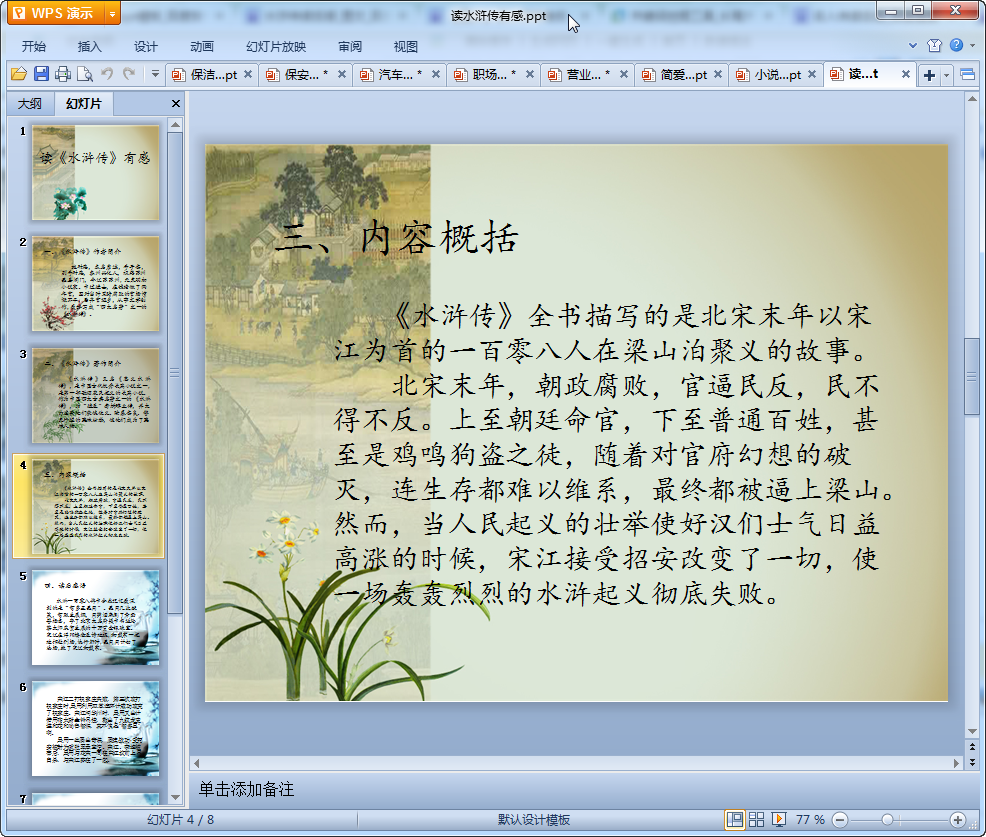Add a new document tab with plus
The width and height of the screenshot is (986, 837).
click(x=929, y=75)
